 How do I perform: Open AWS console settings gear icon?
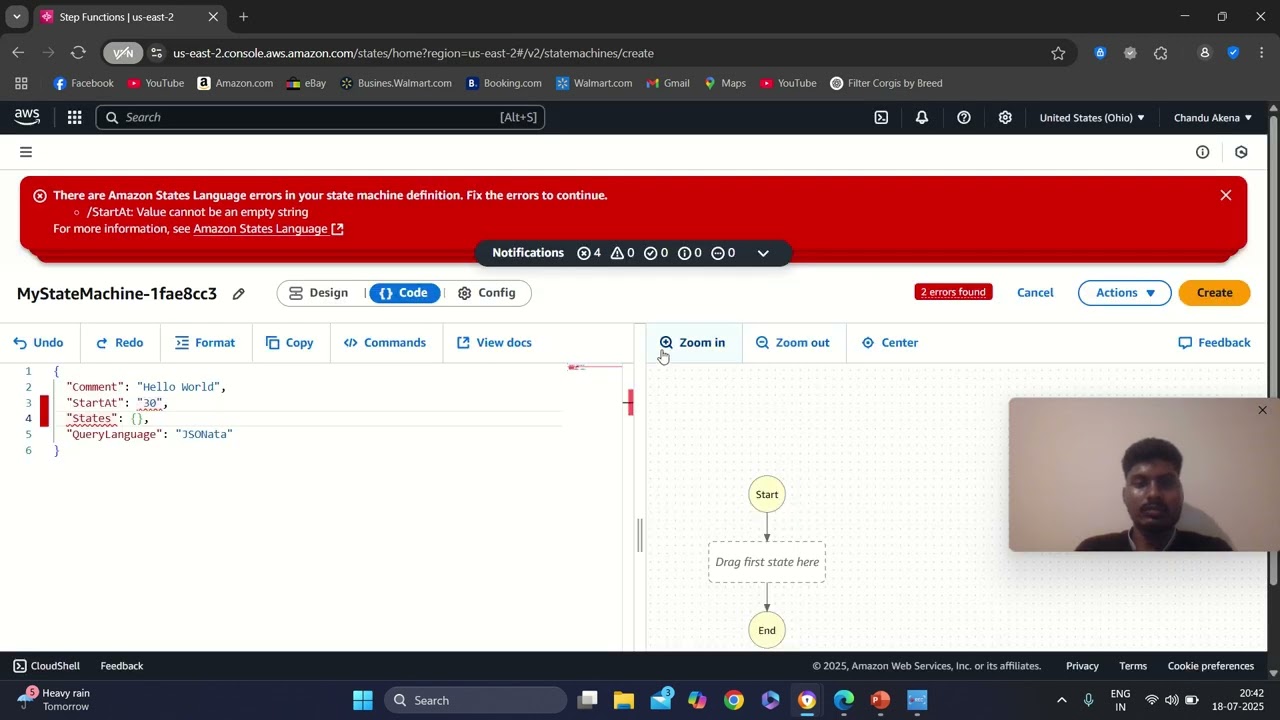(x=1005, y=117)
